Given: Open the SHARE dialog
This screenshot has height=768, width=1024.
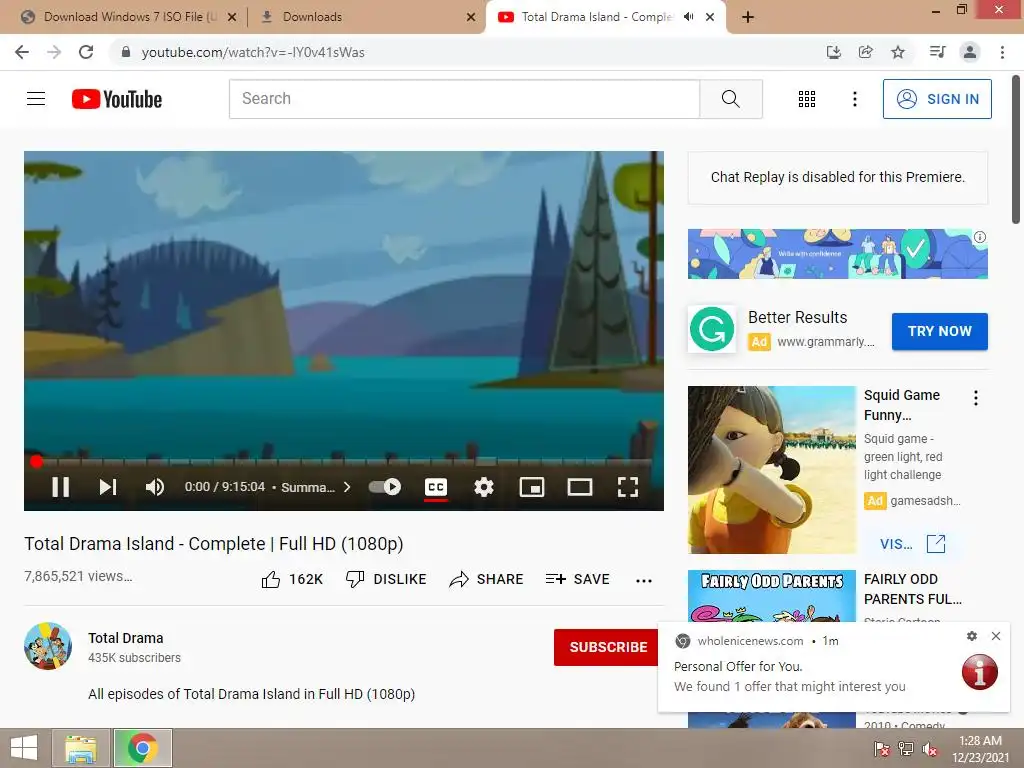Looking at the screenshot, I should pos(487,579).
